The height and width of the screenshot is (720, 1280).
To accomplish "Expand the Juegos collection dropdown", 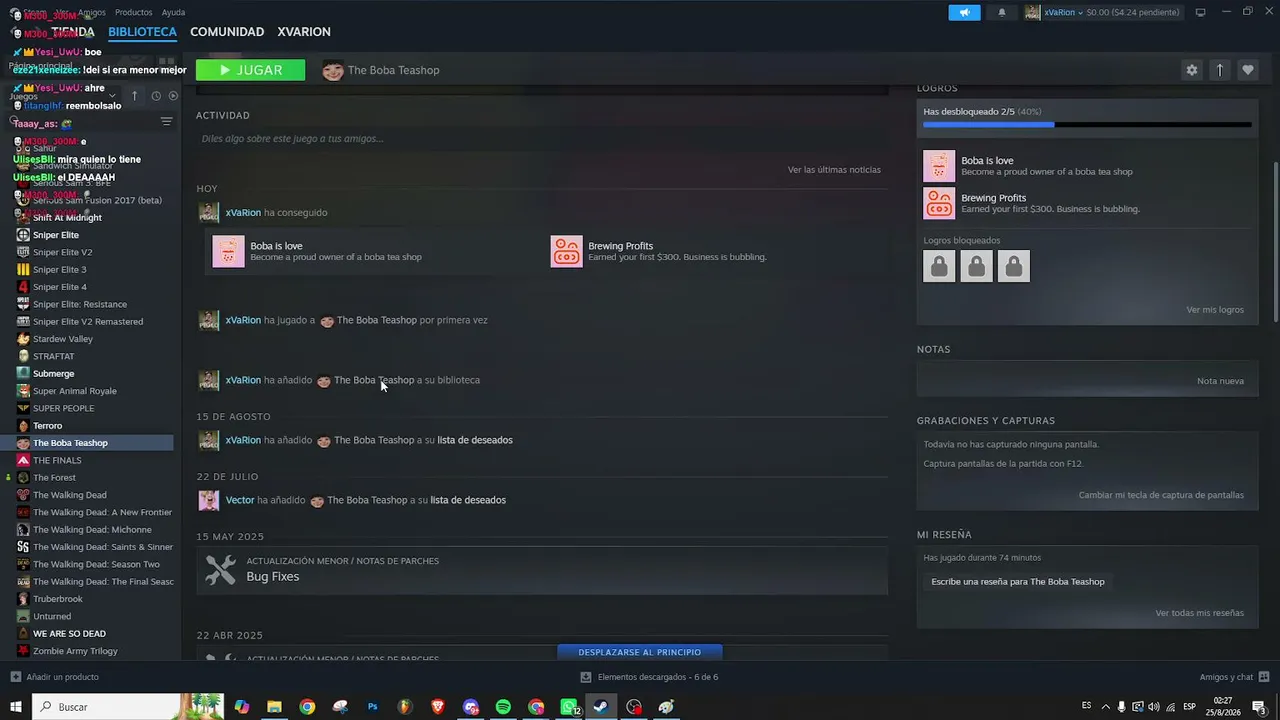I will point(112,96).
